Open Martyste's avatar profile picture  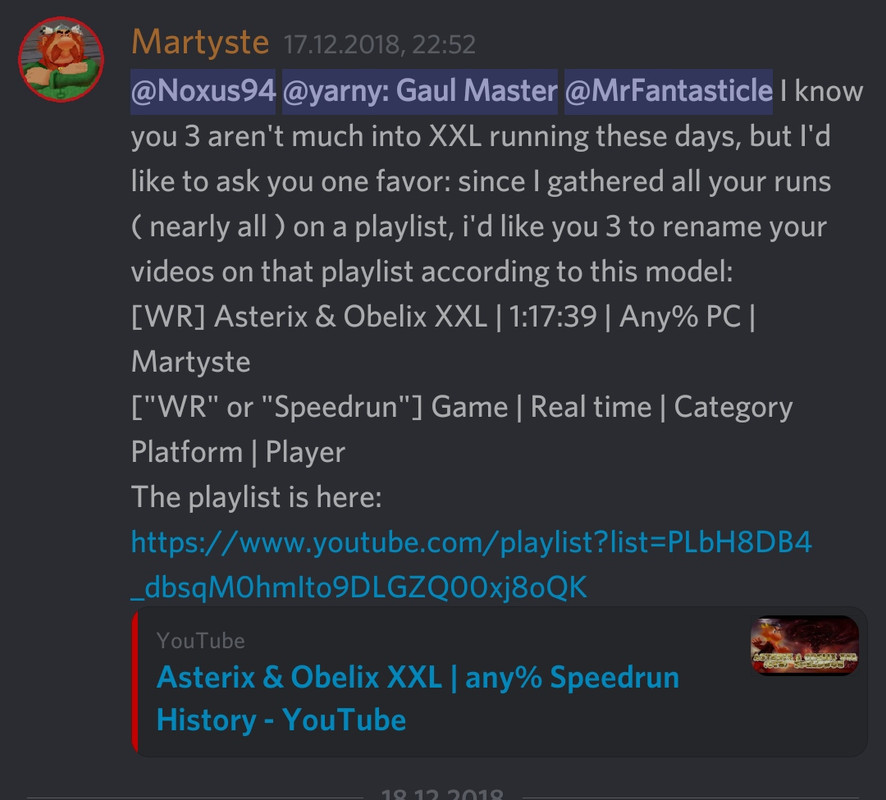click(61, 59)
